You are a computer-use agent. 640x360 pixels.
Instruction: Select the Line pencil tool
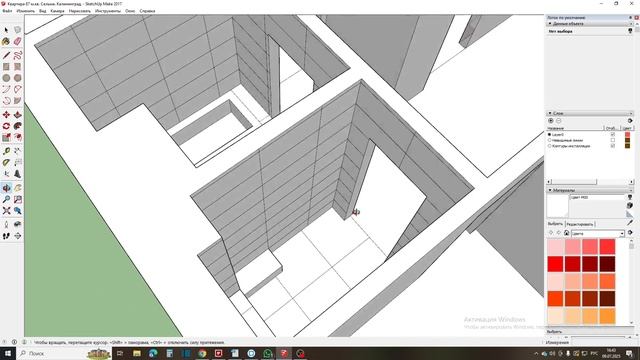6,55
